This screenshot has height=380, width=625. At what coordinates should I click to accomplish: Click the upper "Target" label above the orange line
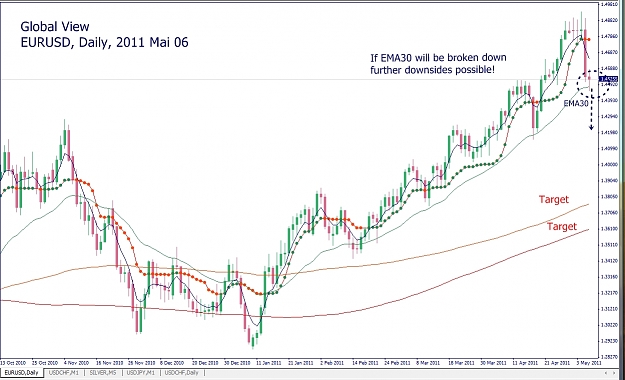(554, 199)
